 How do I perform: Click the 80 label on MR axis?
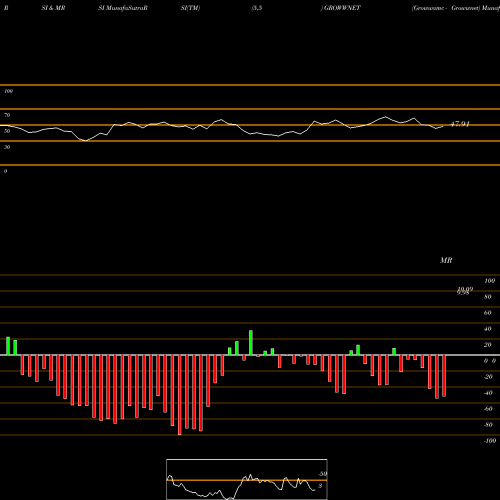[488, 297]
